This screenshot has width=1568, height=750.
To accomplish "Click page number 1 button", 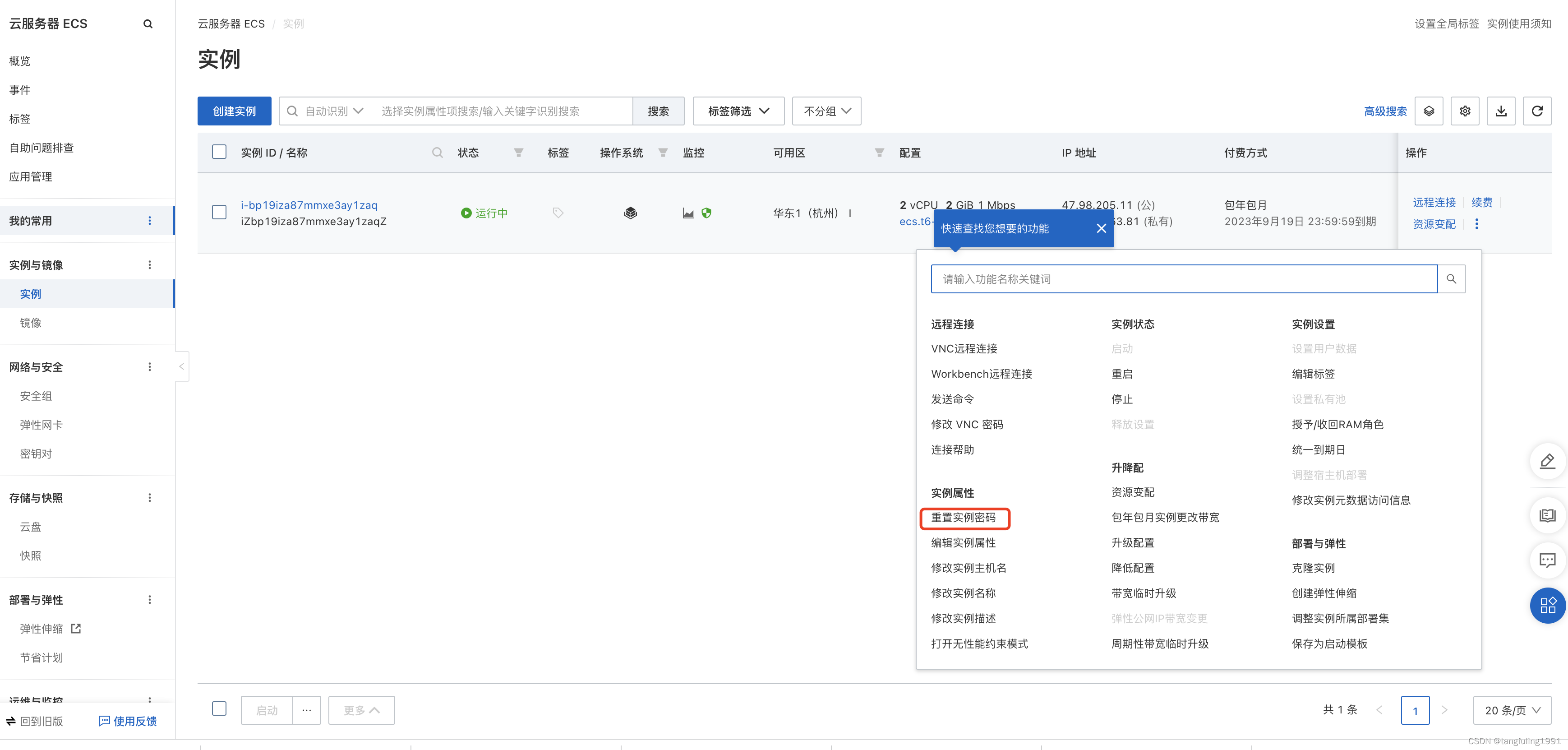I will coord(1415,710).
